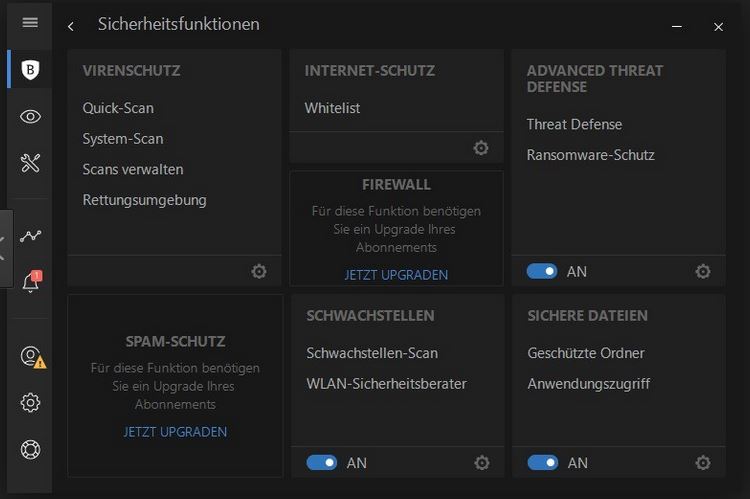The image size is (750, 499).
Task: Minimize the Bitdefender window
Action: [x=677, y=26]
